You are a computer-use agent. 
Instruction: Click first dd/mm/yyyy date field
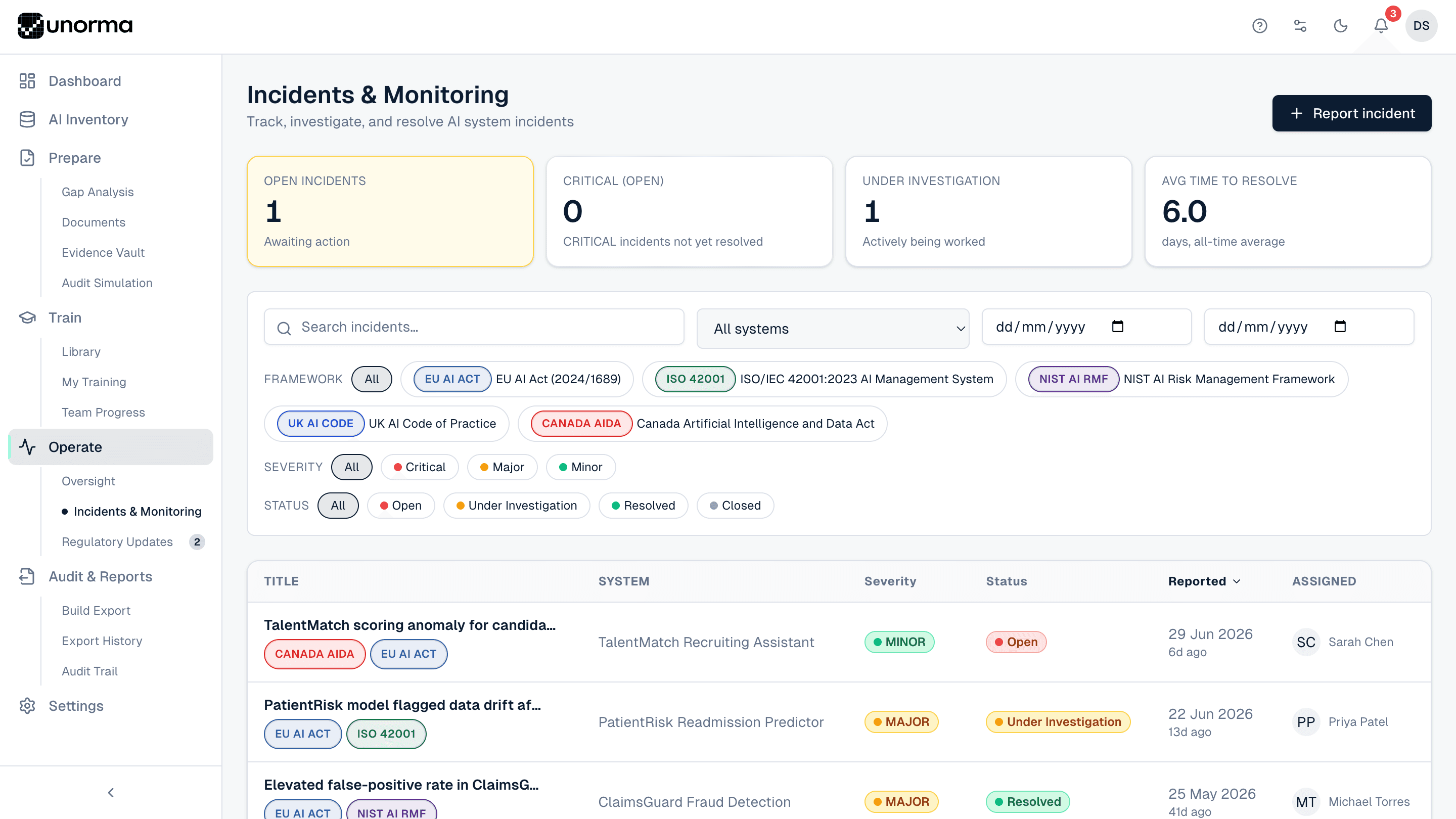pos(1086,327)
